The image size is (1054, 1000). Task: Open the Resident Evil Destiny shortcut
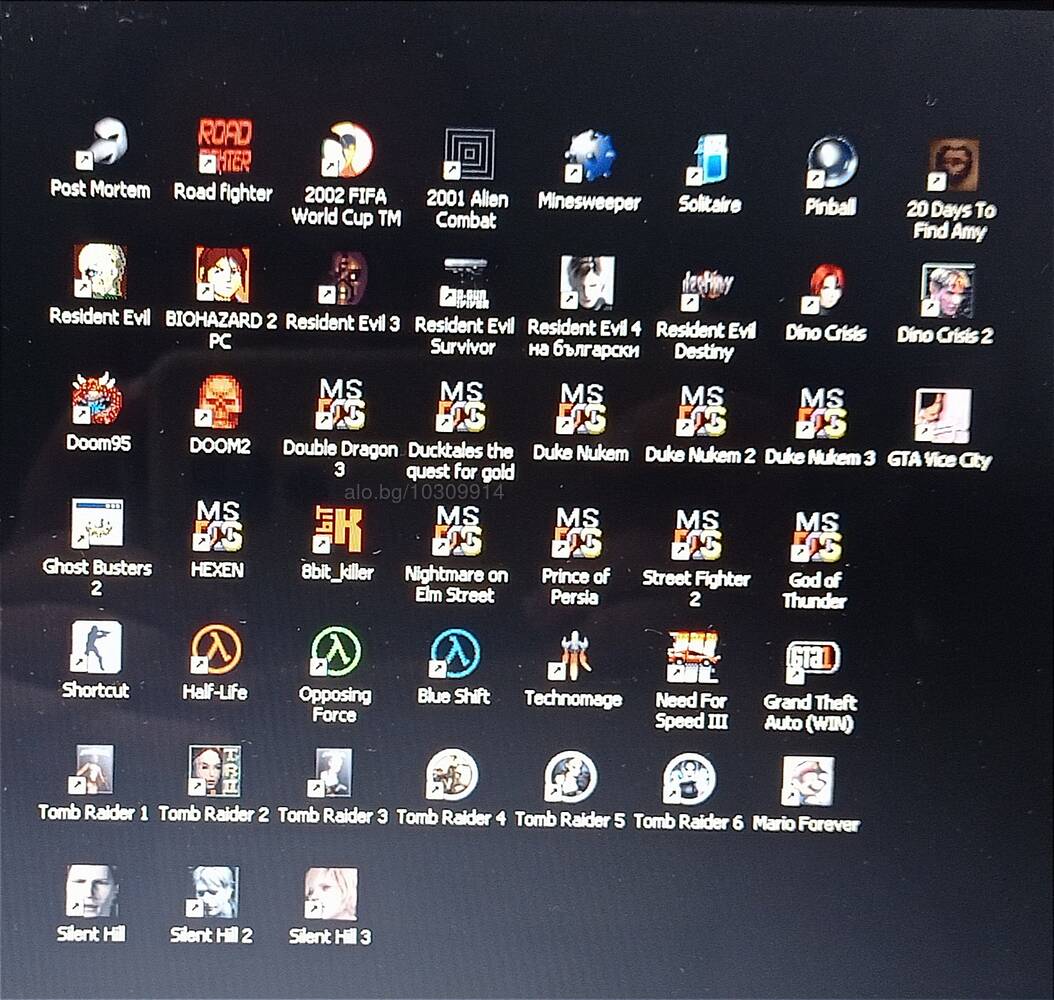706,289
